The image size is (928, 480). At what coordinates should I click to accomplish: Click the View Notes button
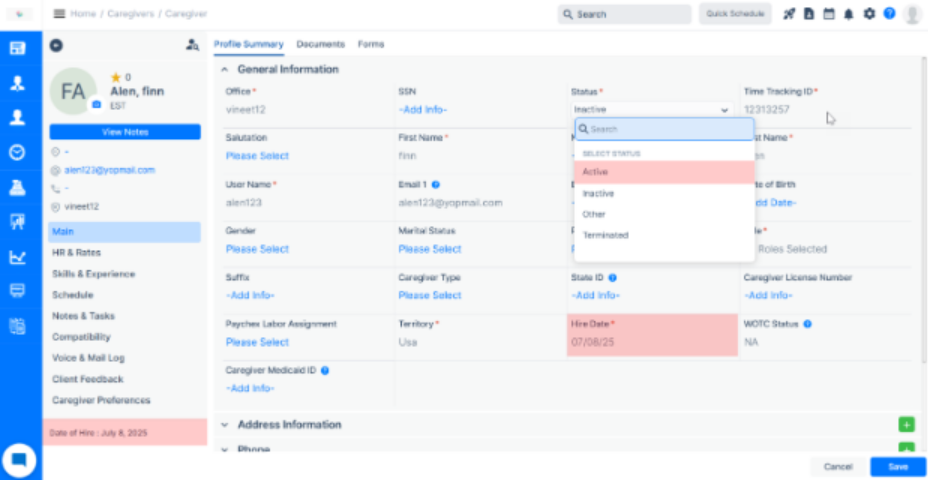125,132
